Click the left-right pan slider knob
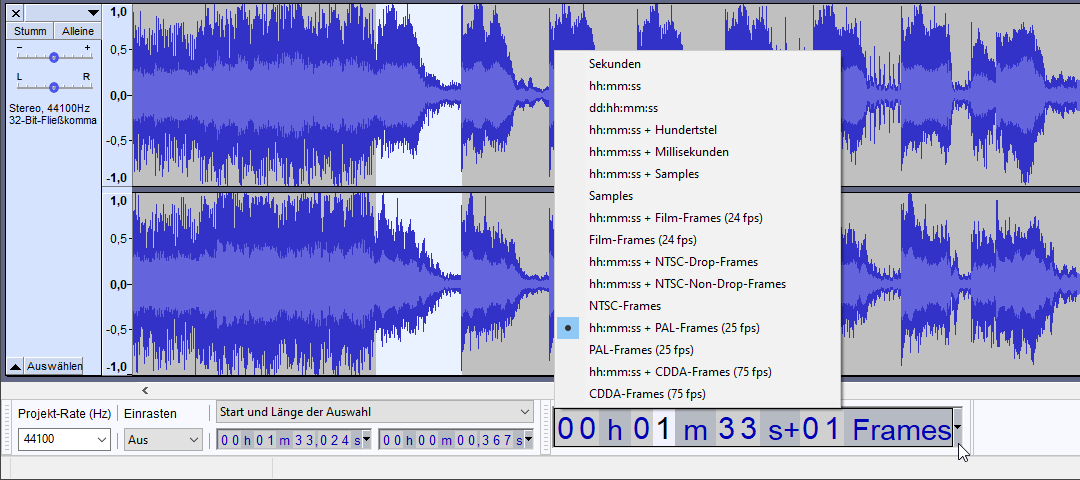 tap(53, 86)
